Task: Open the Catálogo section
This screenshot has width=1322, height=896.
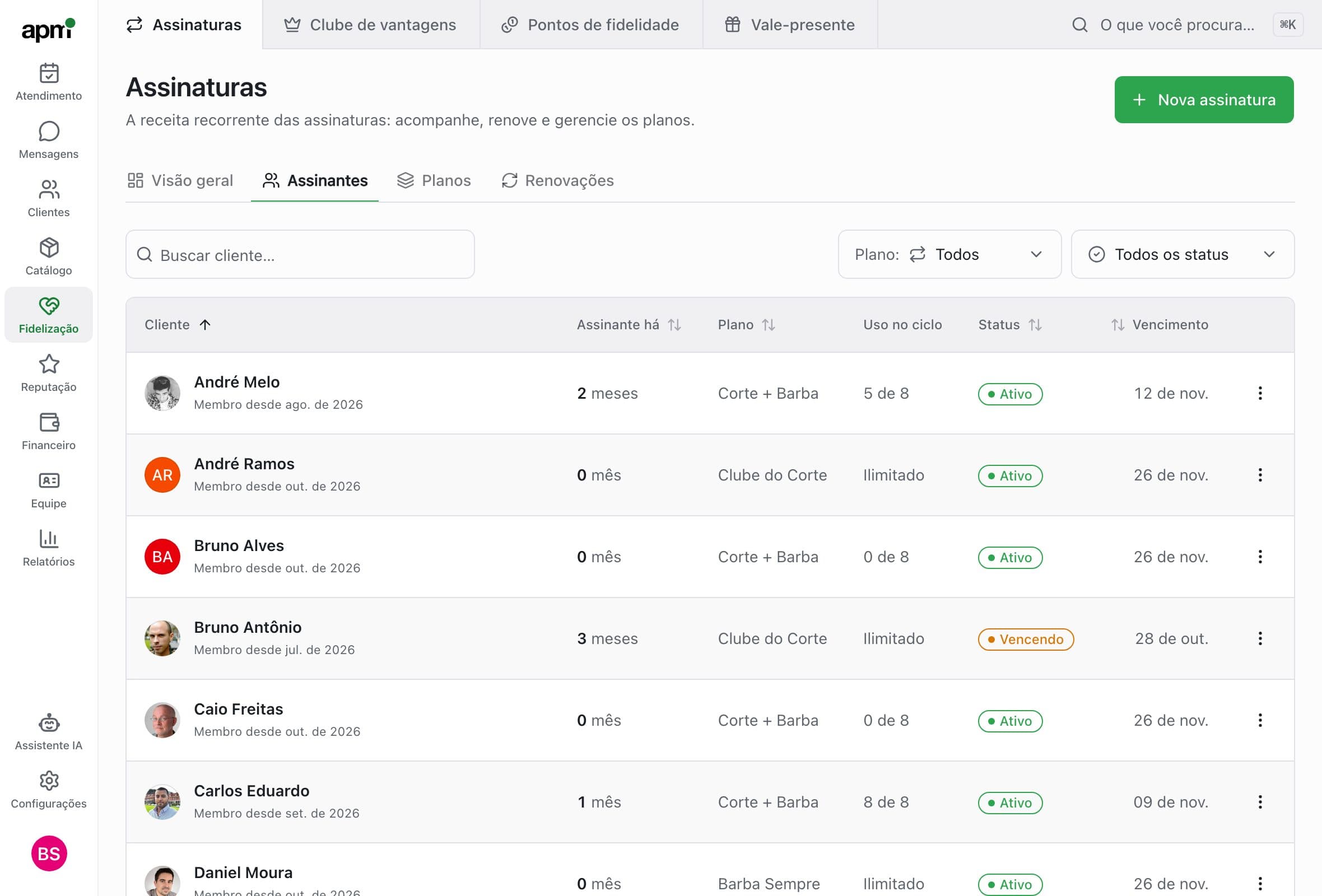Action: (x=48, y=256)
